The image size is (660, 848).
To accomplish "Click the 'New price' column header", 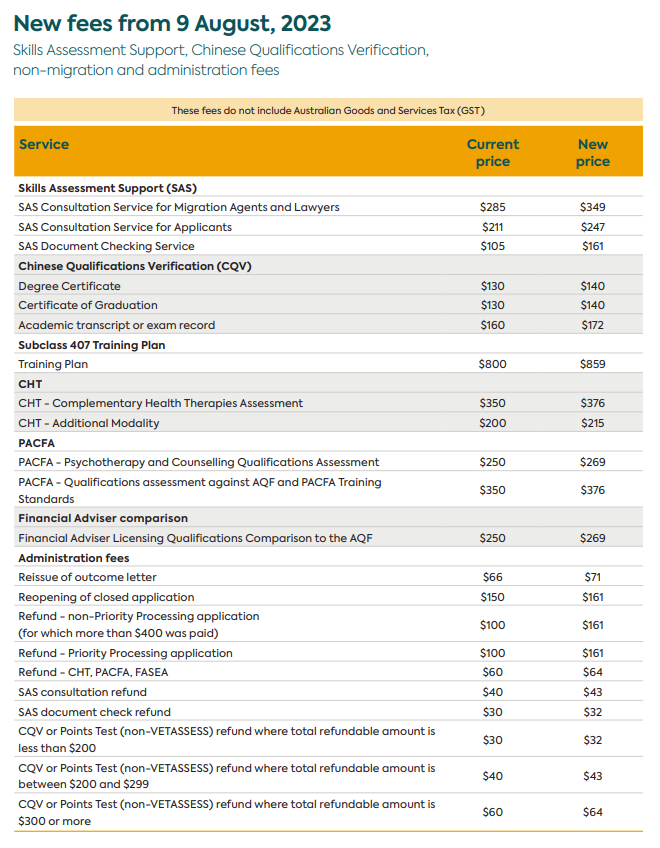I will click(x=592, y=153).
